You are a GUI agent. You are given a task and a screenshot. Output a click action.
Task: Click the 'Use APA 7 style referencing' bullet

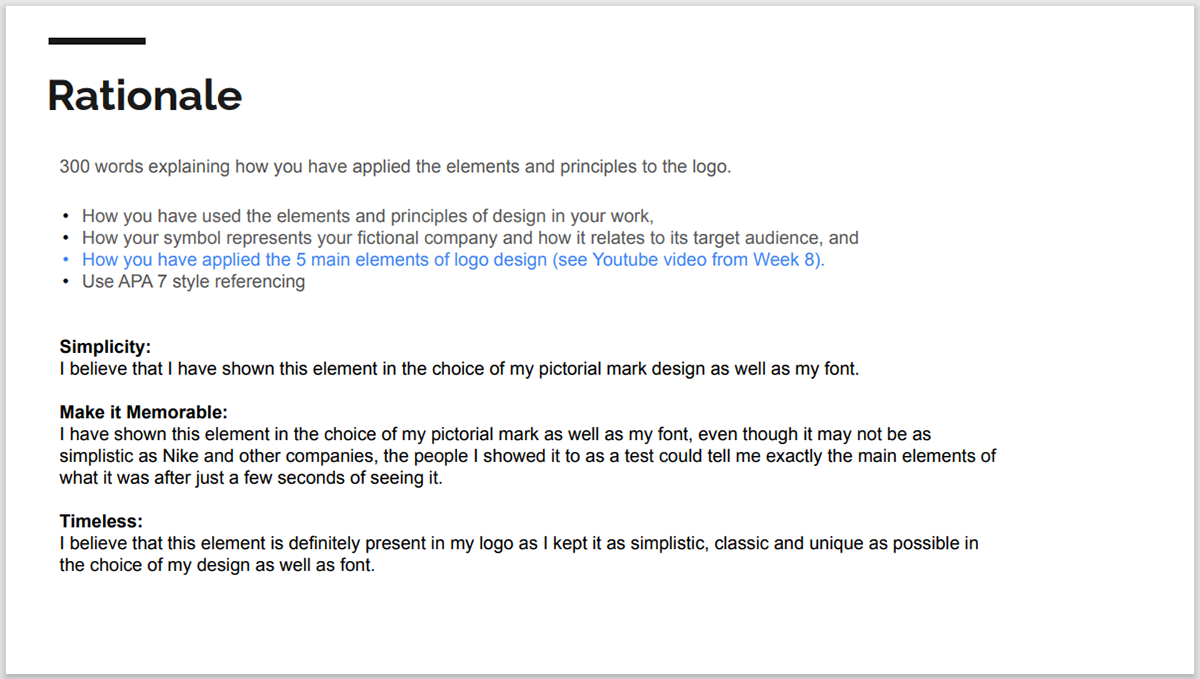click(193, 281)
